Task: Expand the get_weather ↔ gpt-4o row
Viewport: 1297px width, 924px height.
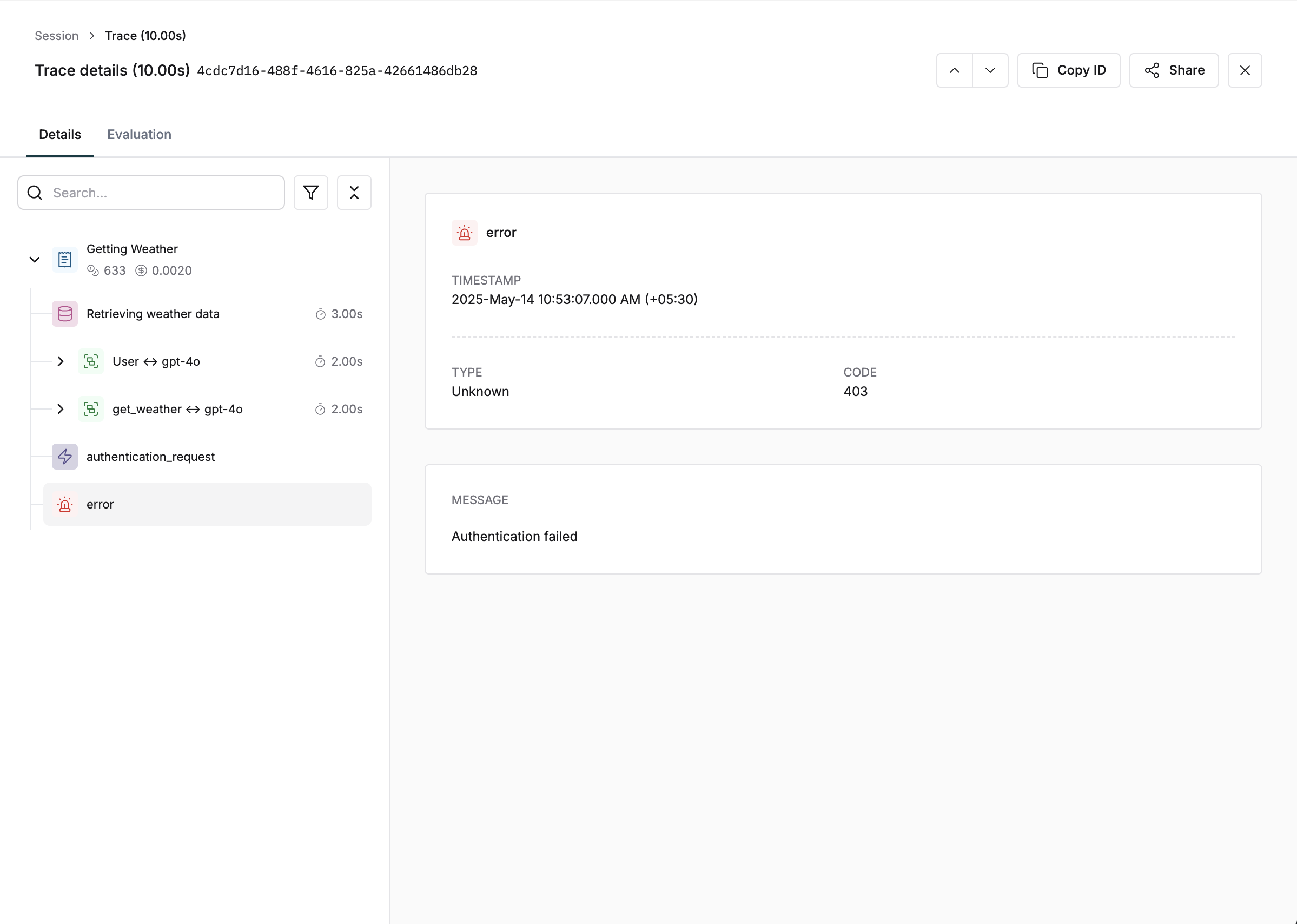Action: (60, 409)
